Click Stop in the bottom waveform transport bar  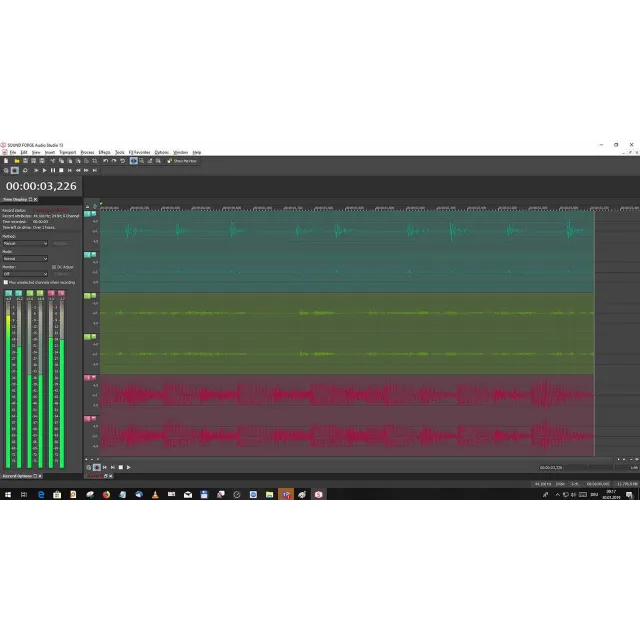[x=120, y=467]
